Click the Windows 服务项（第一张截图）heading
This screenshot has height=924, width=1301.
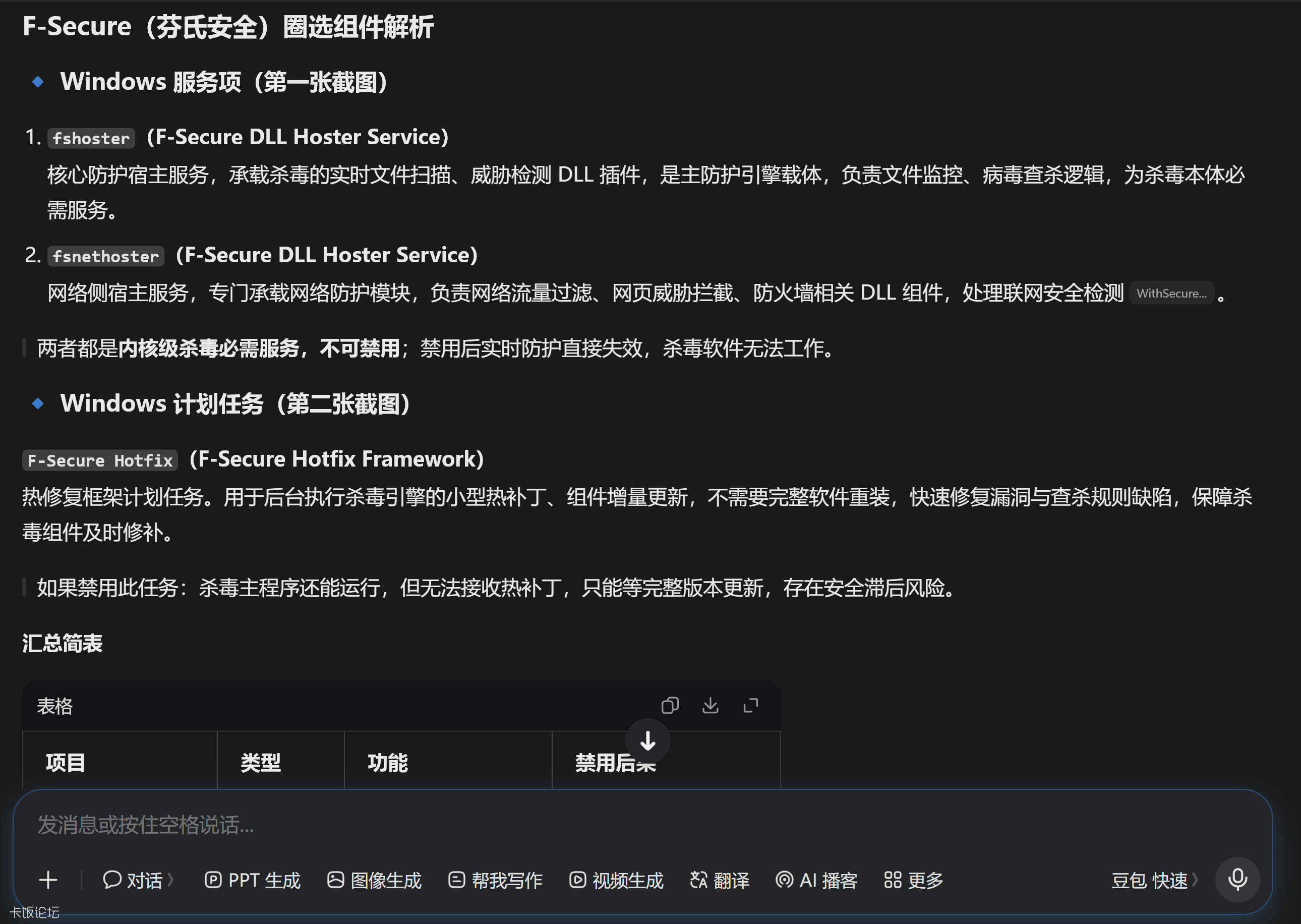pos(224,81)
